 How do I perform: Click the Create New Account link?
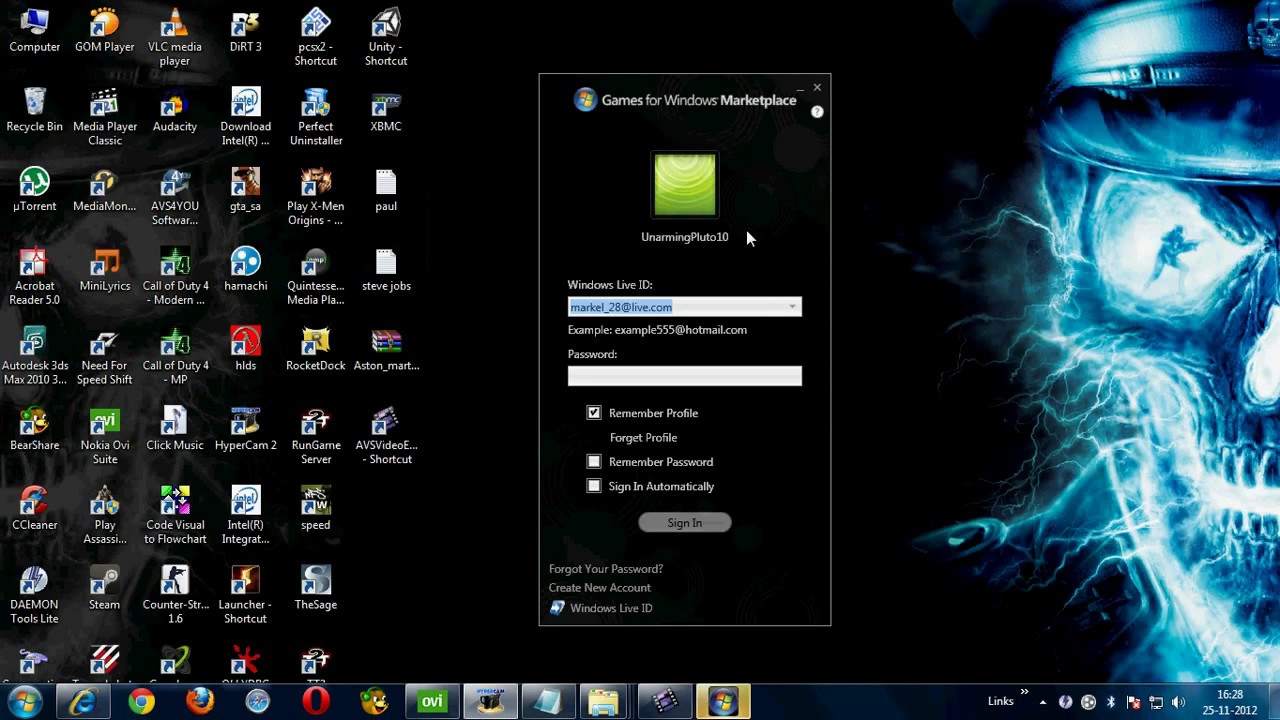599,588
